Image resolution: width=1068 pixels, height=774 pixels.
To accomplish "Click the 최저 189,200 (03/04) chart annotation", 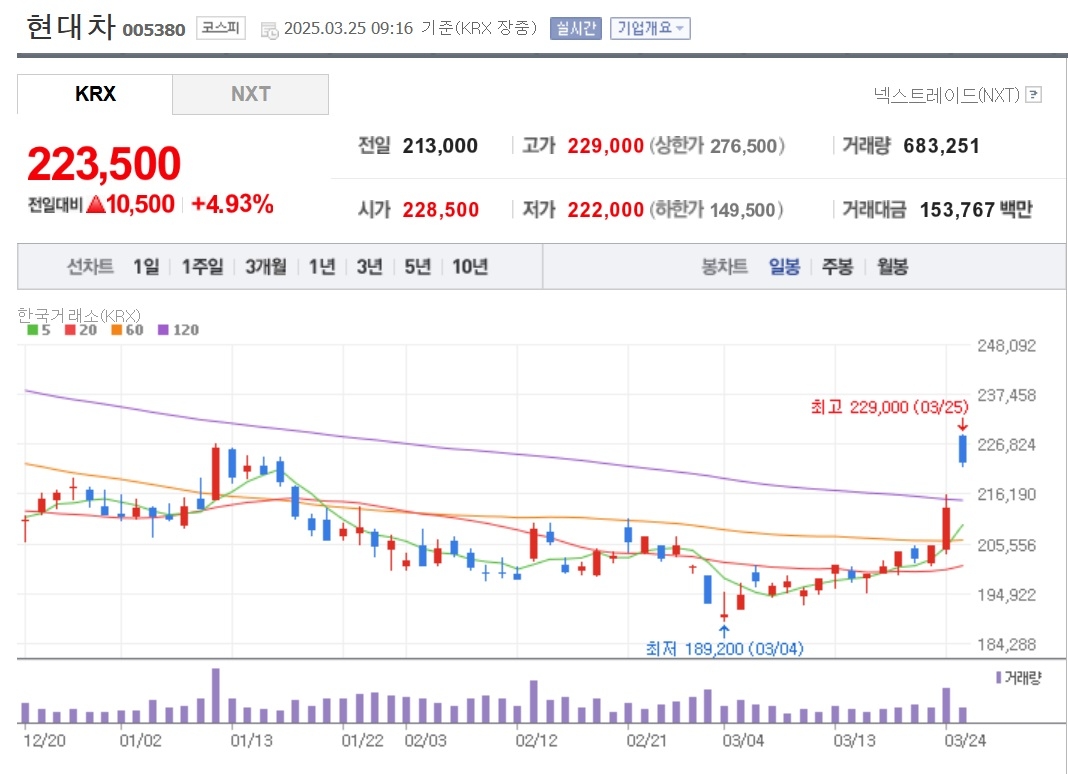I will click(725, 648).
